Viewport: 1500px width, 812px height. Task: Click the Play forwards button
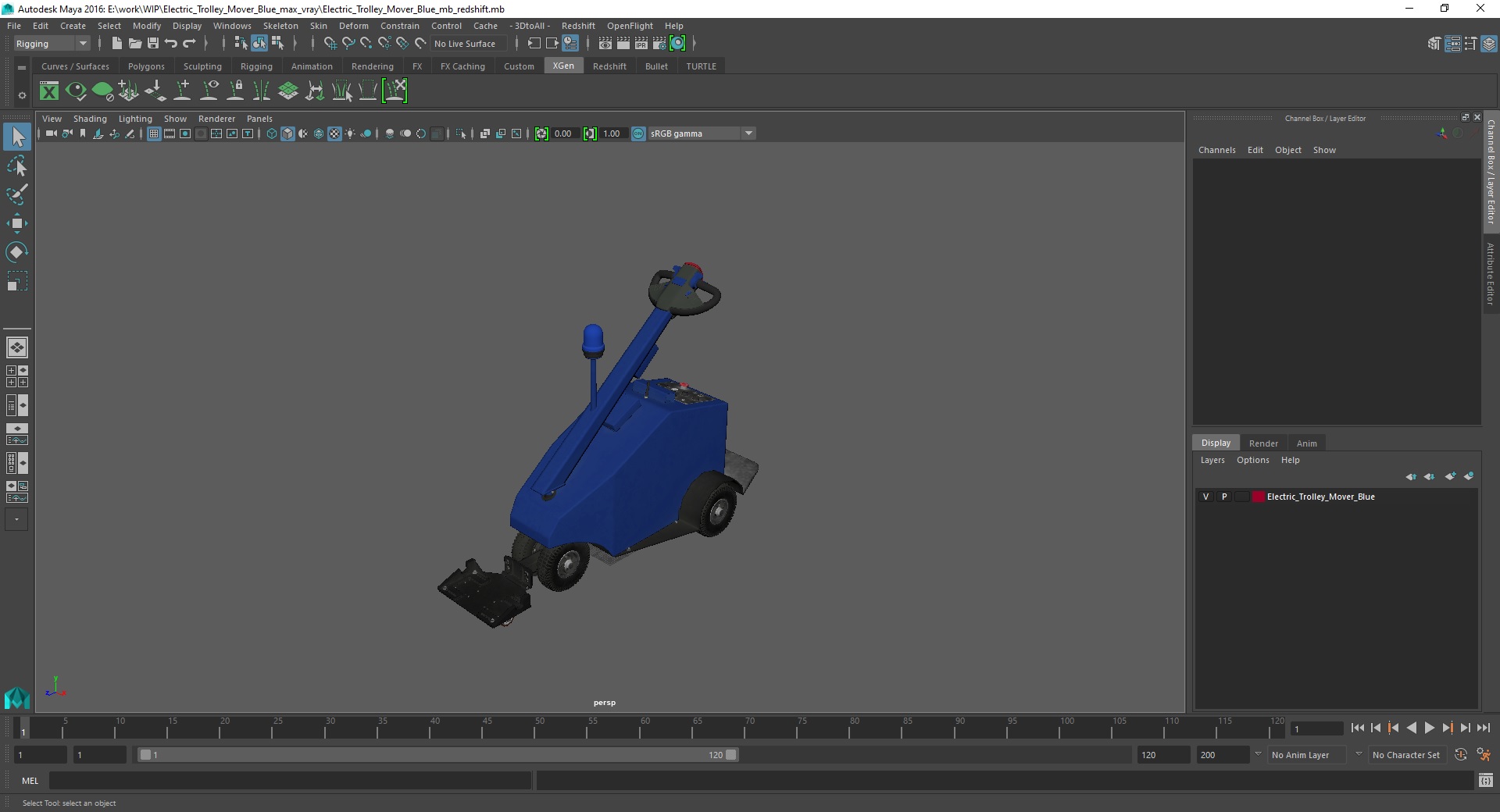(1429, 728)
